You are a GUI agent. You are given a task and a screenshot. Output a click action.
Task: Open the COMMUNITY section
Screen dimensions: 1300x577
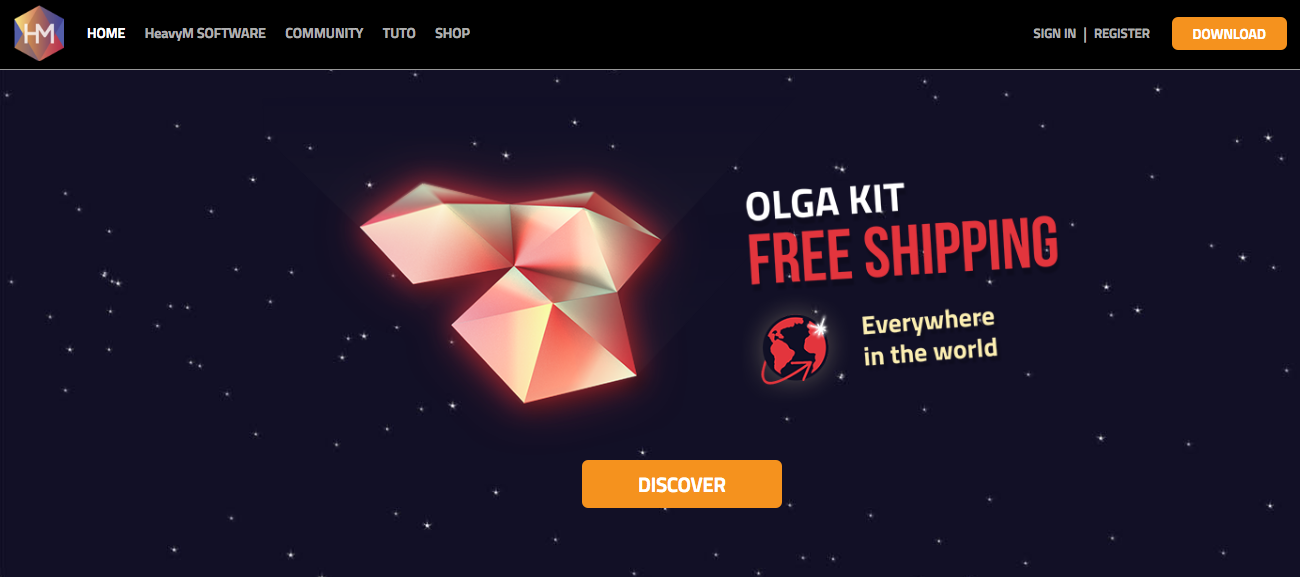(x=324, y=33)
